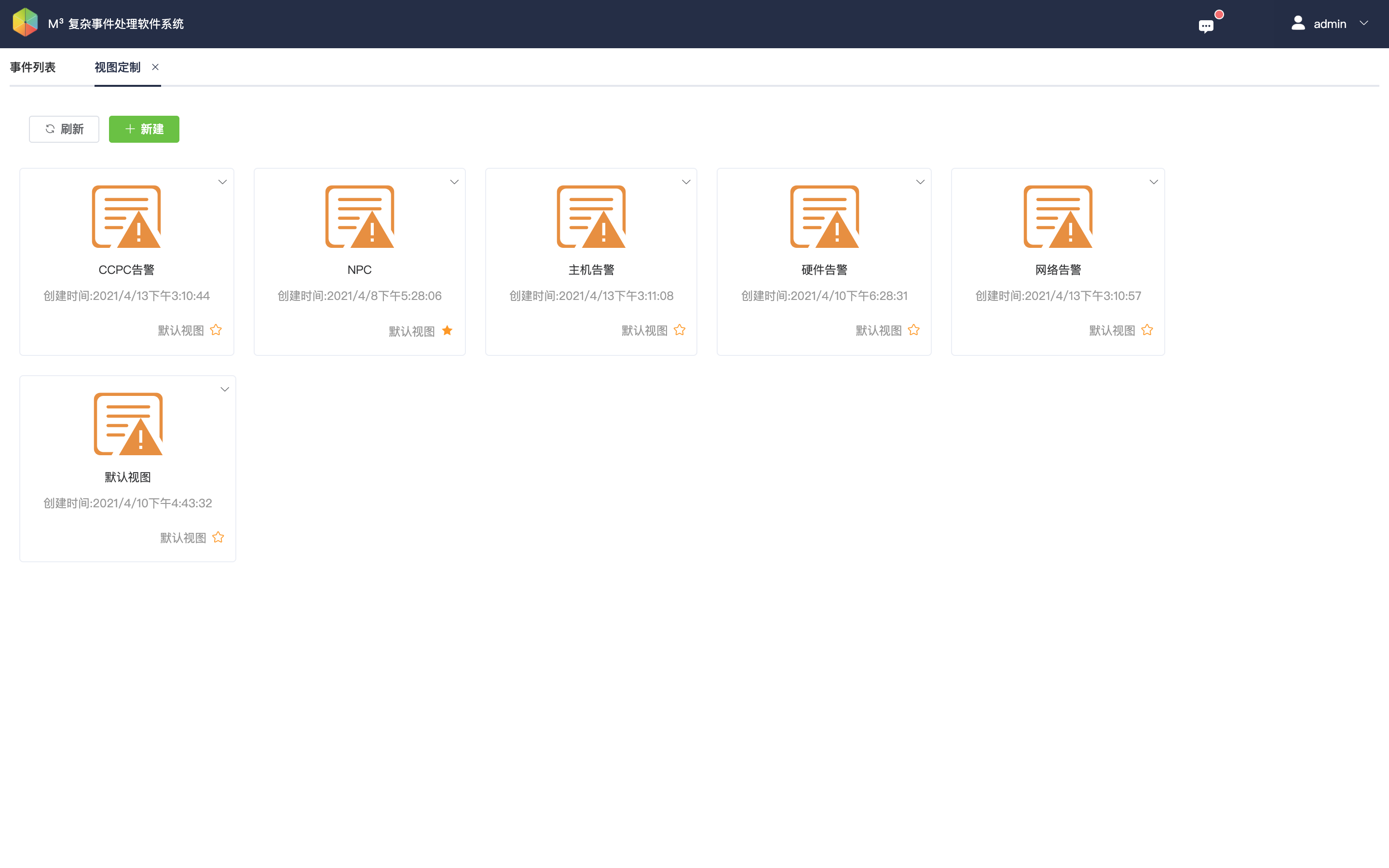Open the CCPC告警 alert view icon
This screenshot has height=868, width=1389.
126,217
